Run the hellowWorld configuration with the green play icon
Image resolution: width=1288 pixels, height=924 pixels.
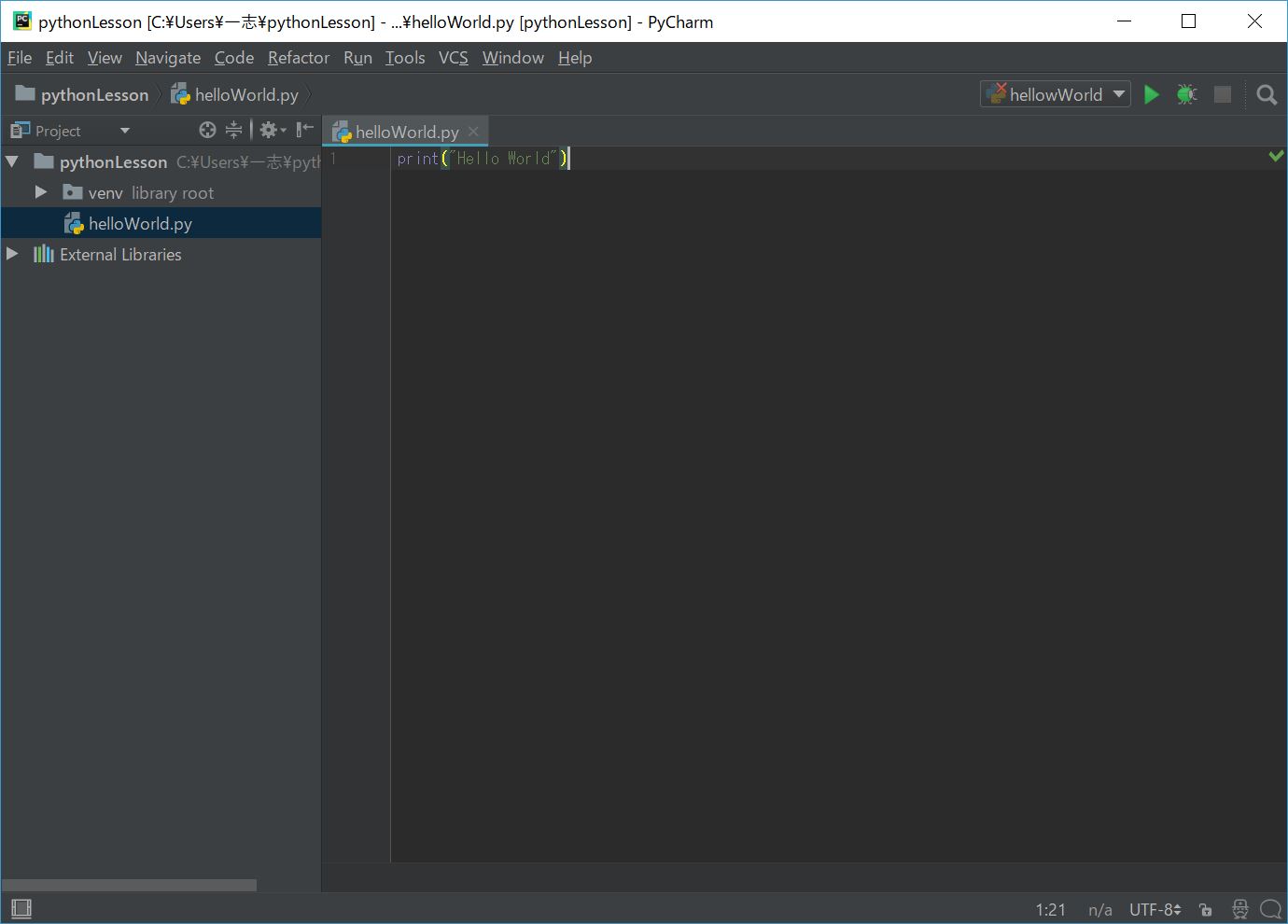(x=1152, y=94)
